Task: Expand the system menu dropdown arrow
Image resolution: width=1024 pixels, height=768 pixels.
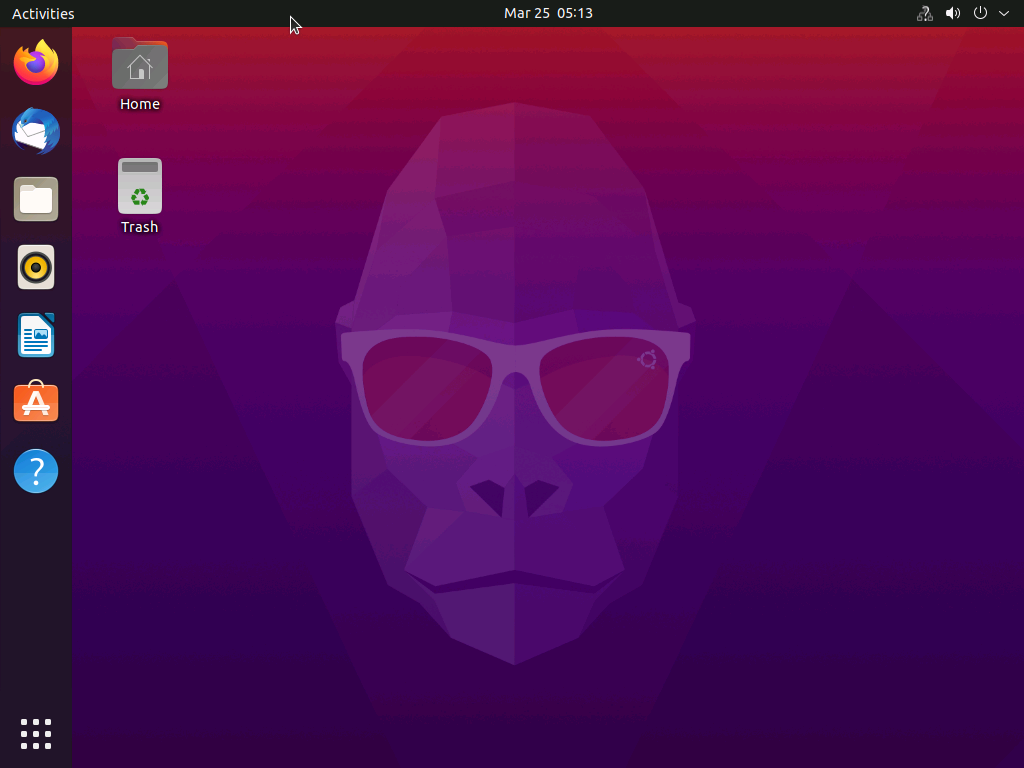Action: [x=1004, y=13]
